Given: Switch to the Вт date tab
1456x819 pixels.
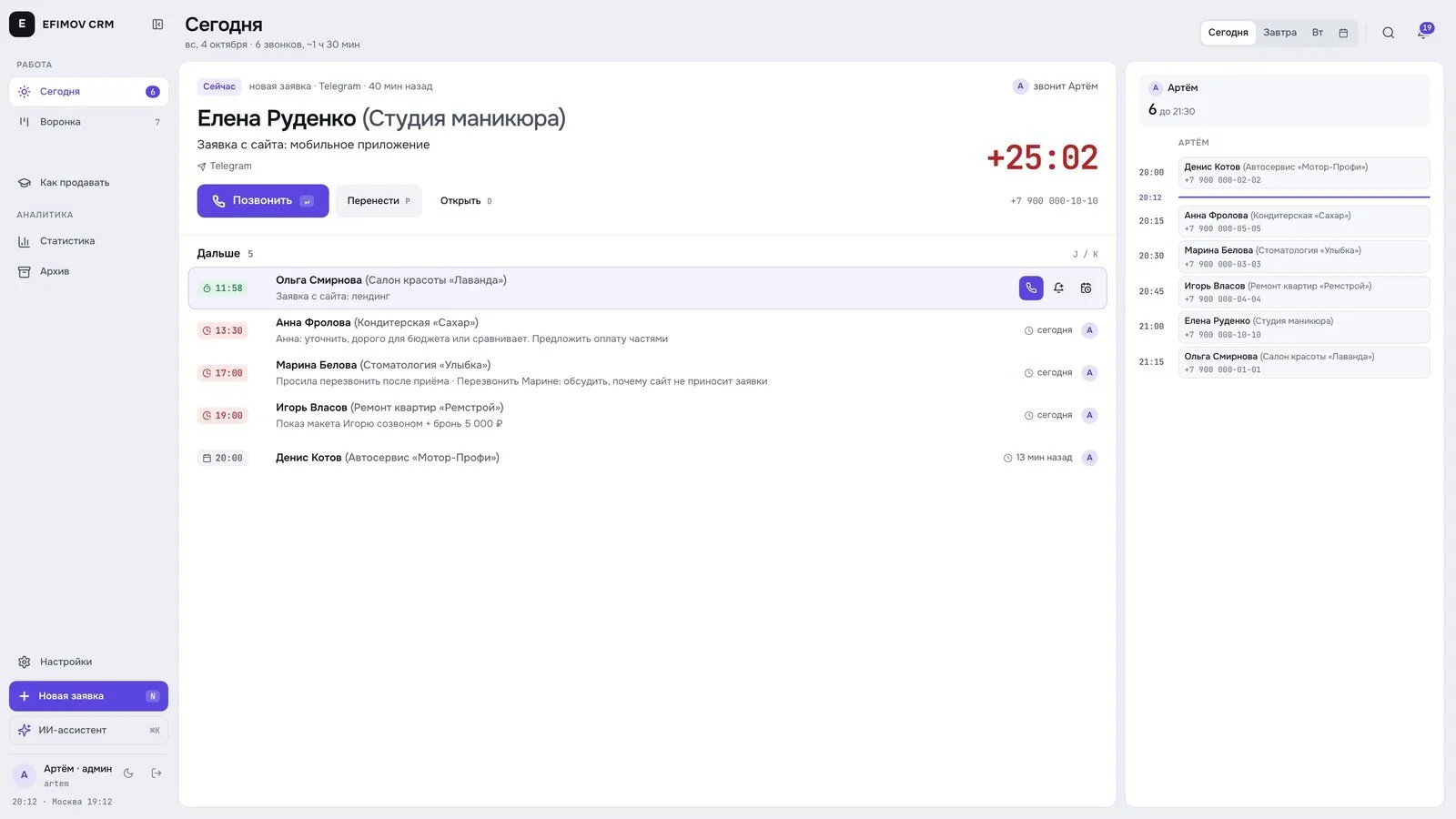Looking at the screenshot, I should (1317, 33).
